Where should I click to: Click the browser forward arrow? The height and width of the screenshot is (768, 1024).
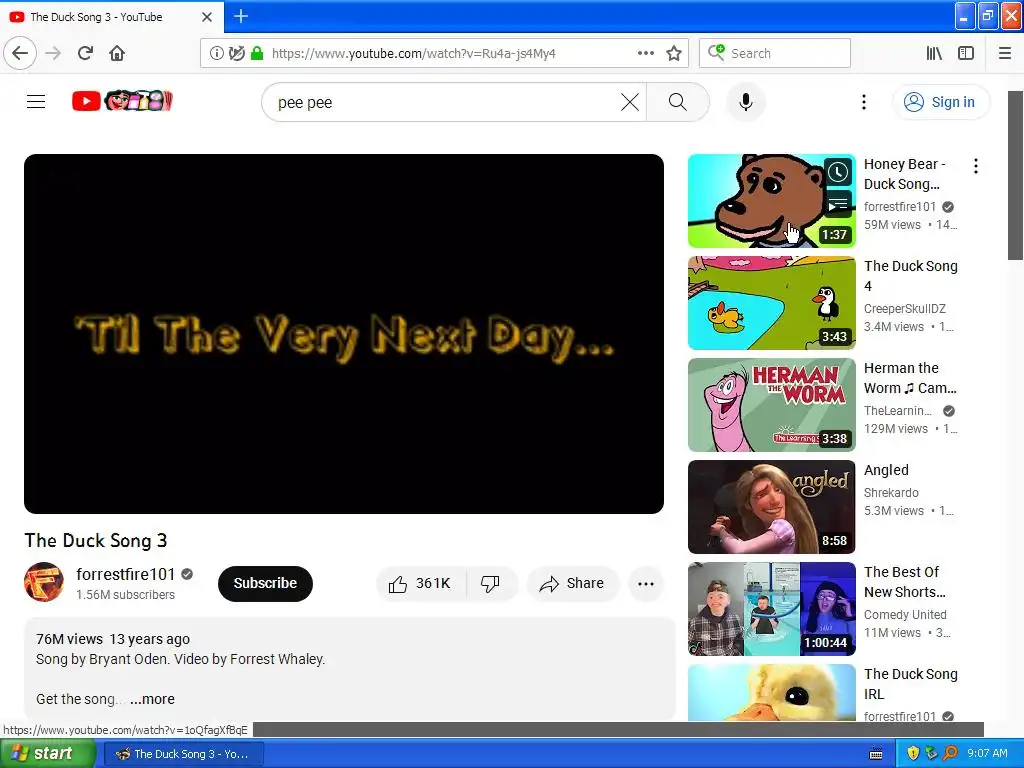(x=53, y=53)
